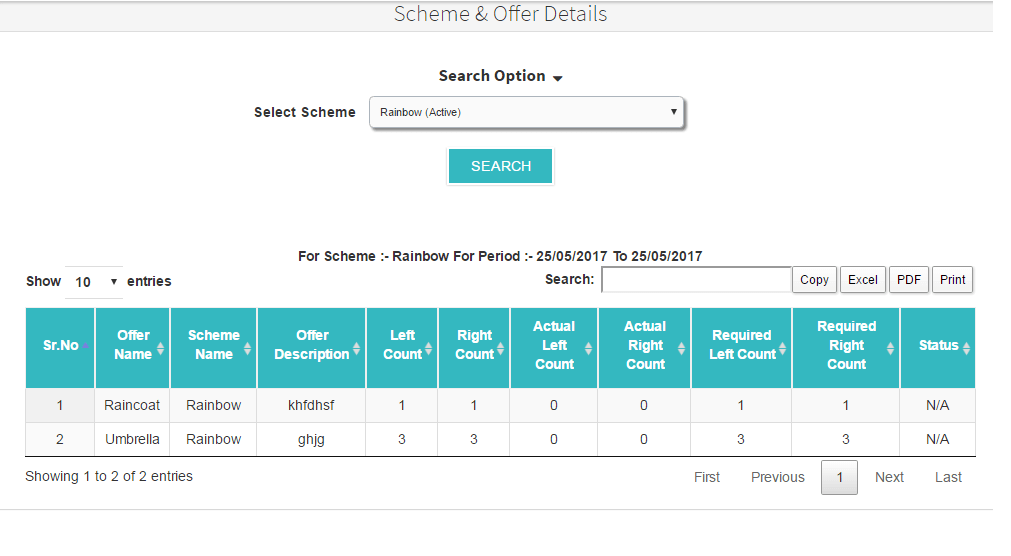1011x556 pixels.
Task: Go to Next page of results
Action: [x=889, y=477]
